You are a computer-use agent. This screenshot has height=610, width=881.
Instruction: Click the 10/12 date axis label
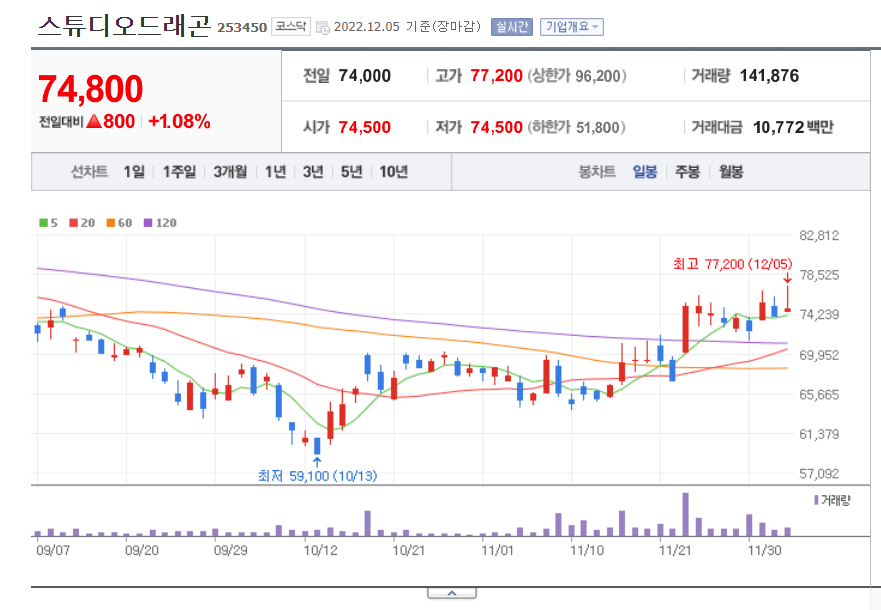[x=320, y=550]
